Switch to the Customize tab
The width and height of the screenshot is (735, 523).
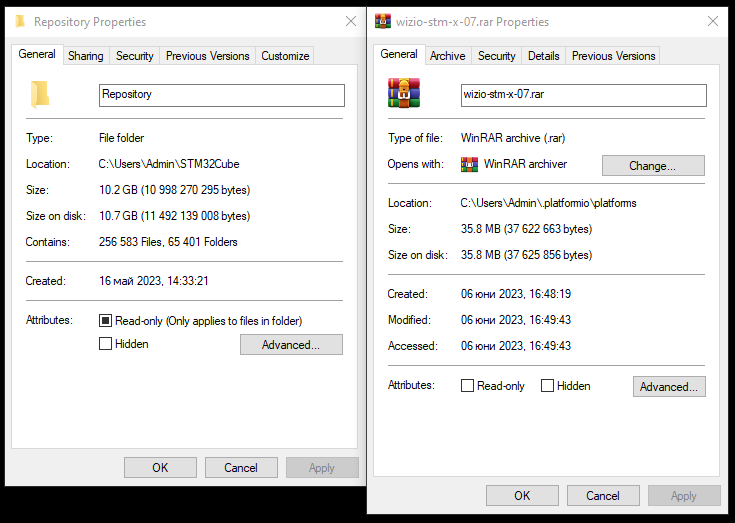285,56
